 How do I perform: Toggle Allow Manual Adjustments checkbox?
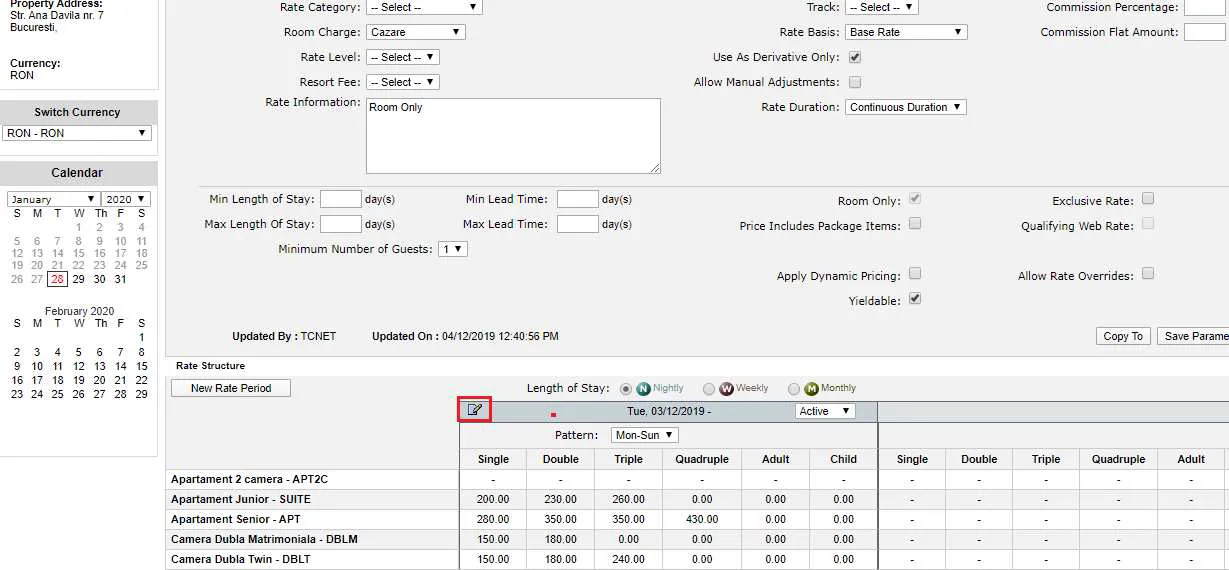click(x=855, y=83)
